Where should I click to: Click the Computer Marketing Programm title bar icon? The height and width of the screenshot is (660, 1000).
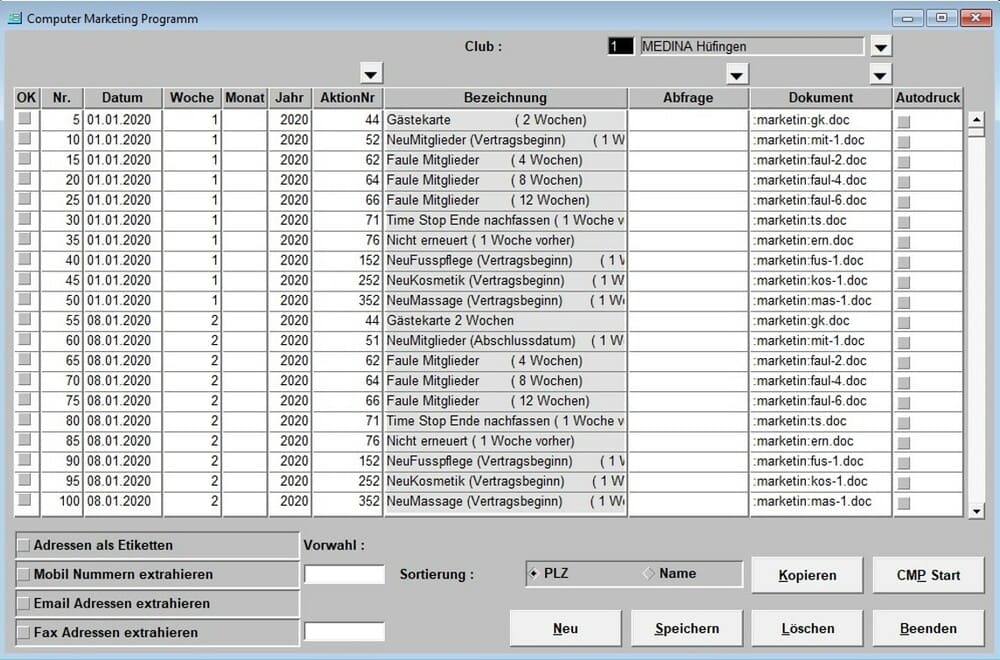coord(15,18)
